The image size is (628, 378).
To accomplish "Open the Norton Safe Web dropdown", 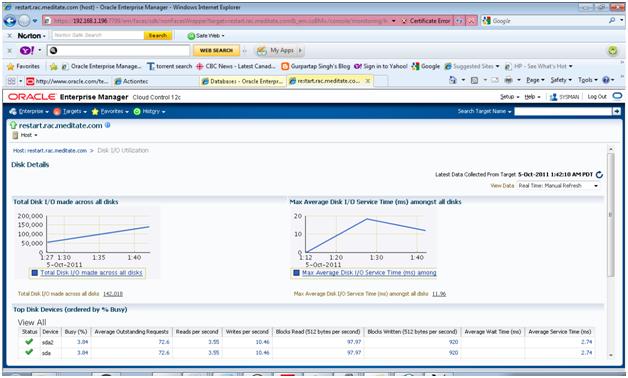I will click(206, 36).
